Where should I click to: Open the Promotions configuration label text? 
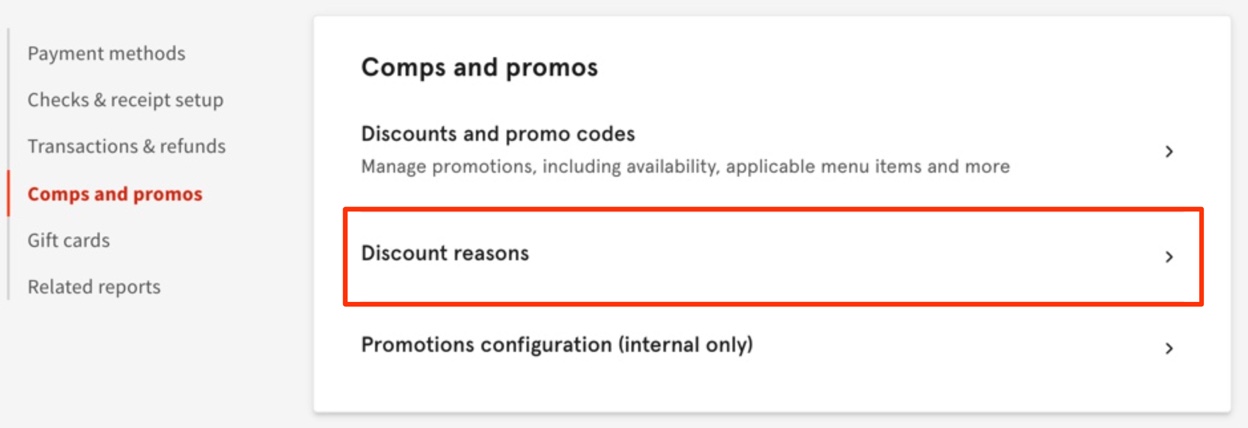pos(486,345)
